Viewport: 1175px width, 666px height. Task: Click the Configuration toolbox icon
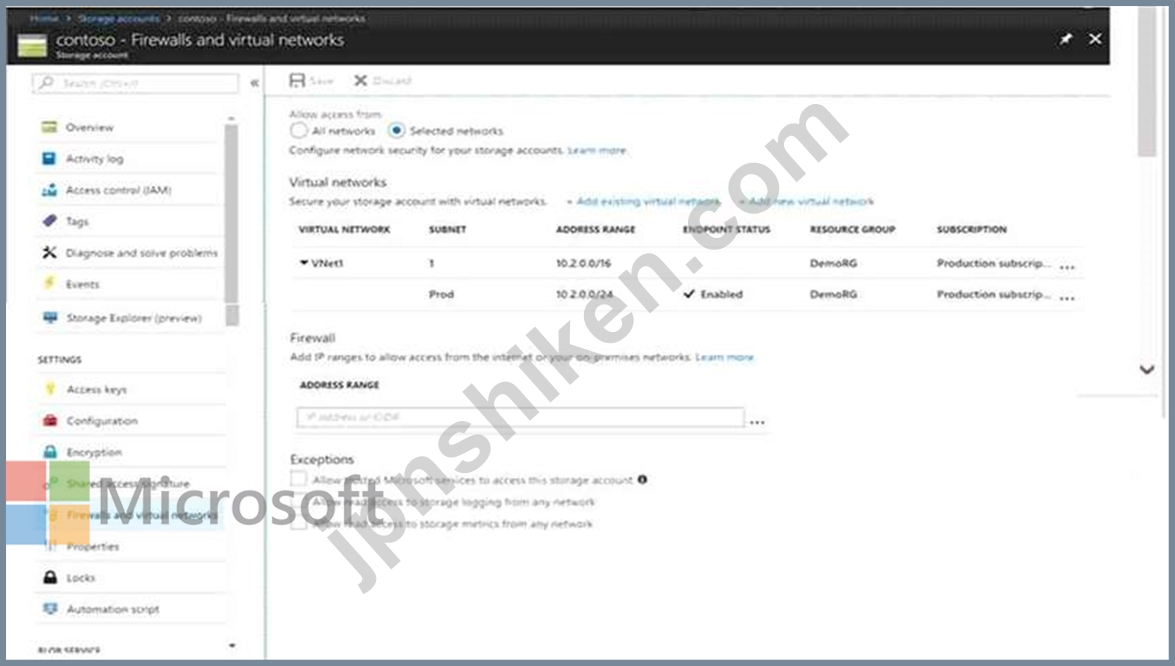pos(50,420)
